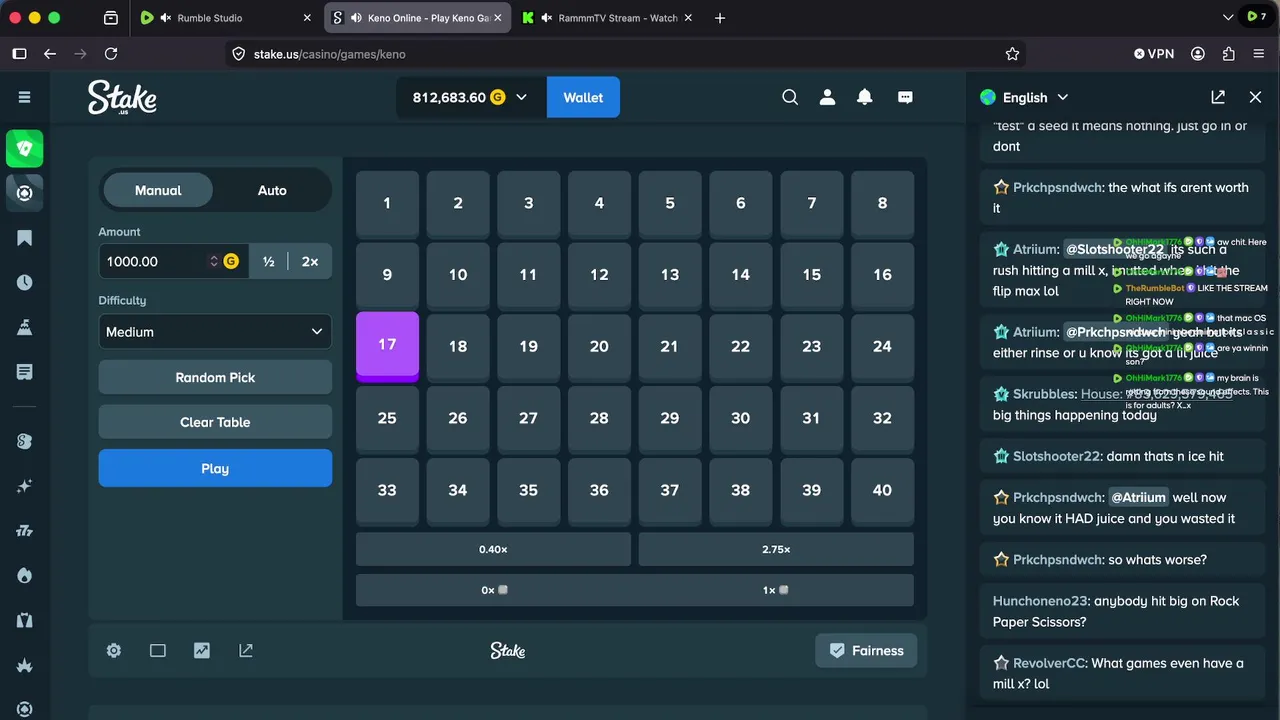The height and width of the screenshot is (720, 1280).
Task: Switch to the Rumble Studio tab
Action: [x=225, y=18]
